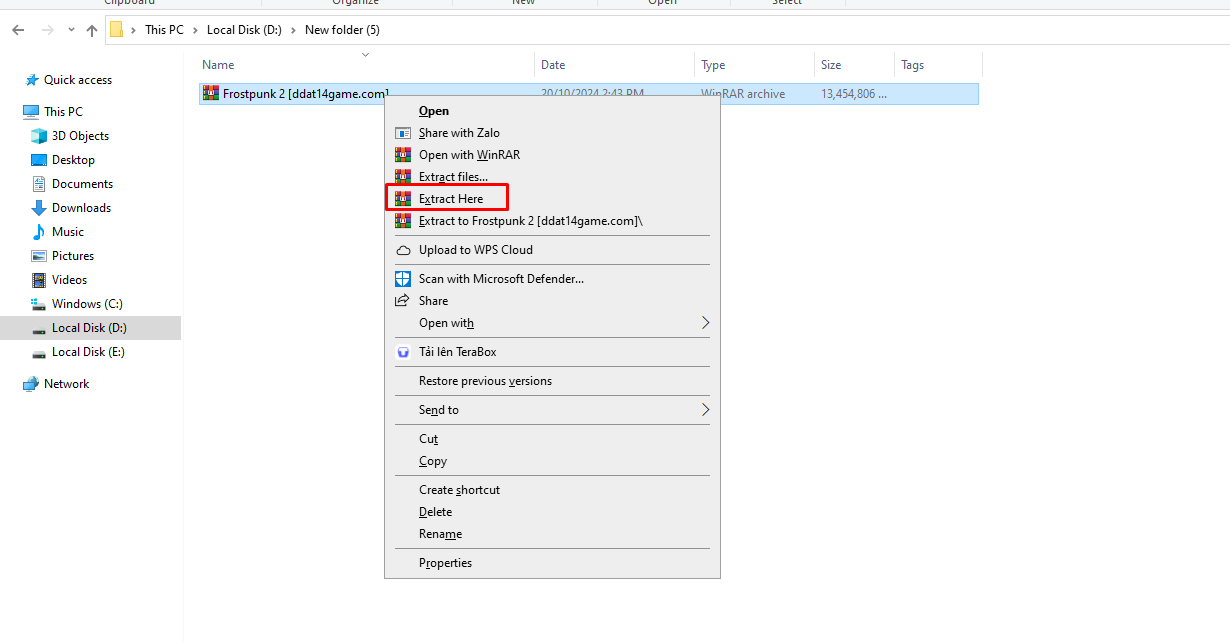The image size is (1230, 642).
Task: Sort by Name column header
Action: [218, 65]
